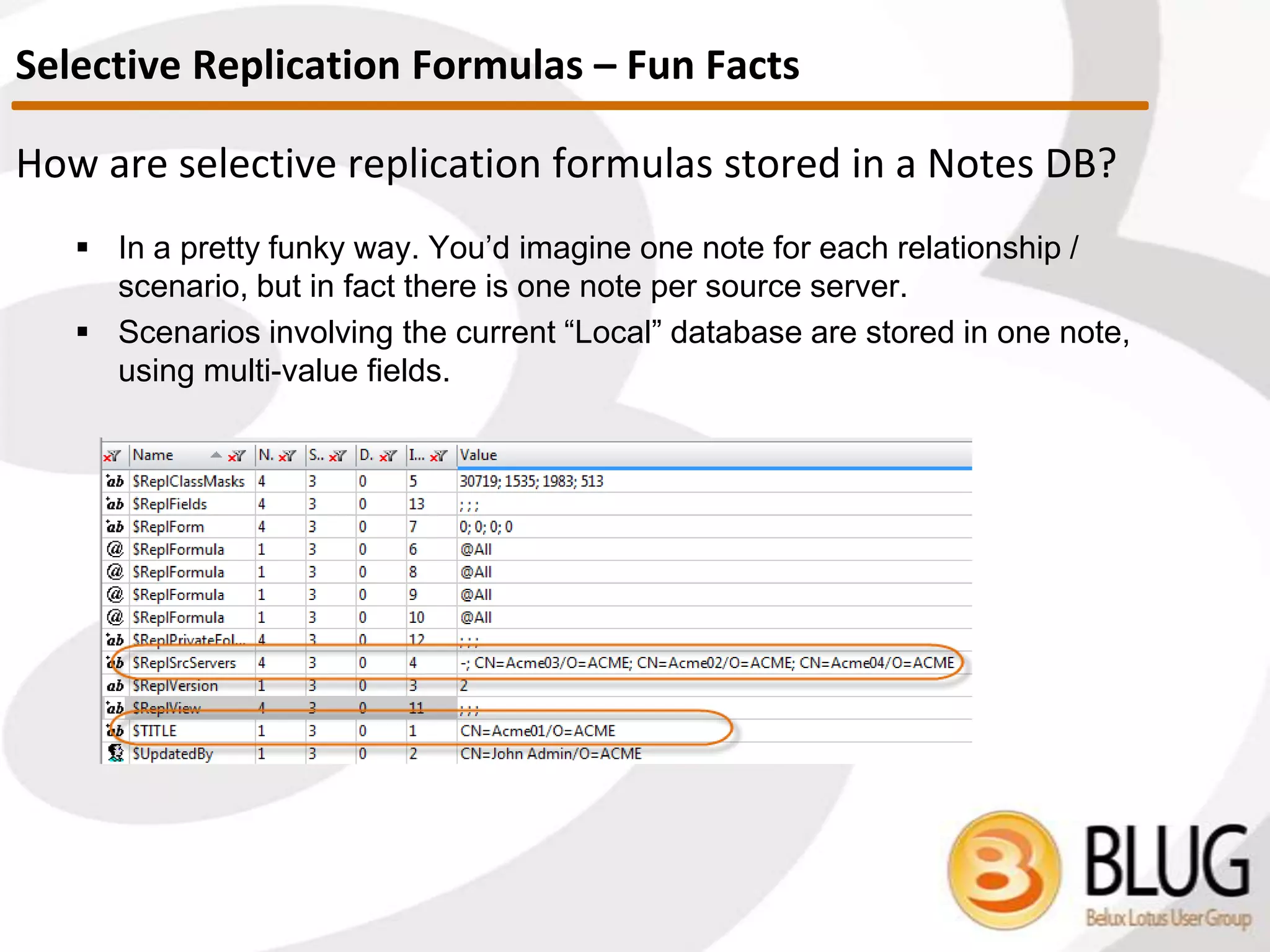Click the filter icon next to N. column

288,456
